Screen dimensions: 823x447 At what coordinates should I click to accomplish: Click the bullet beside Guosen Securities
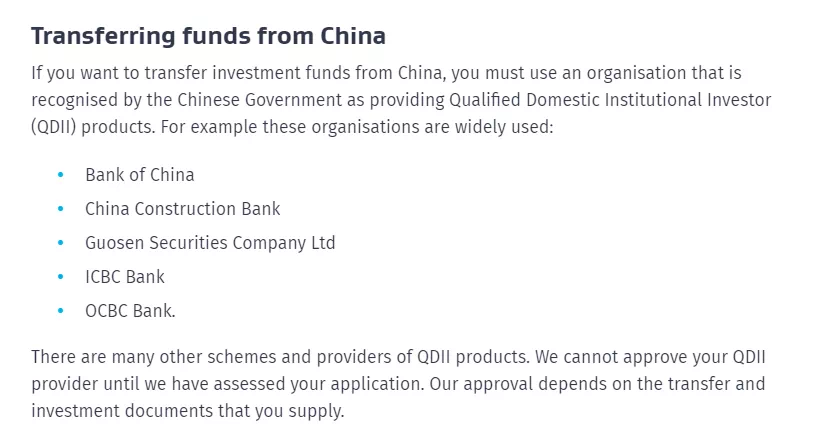point(60,243)
